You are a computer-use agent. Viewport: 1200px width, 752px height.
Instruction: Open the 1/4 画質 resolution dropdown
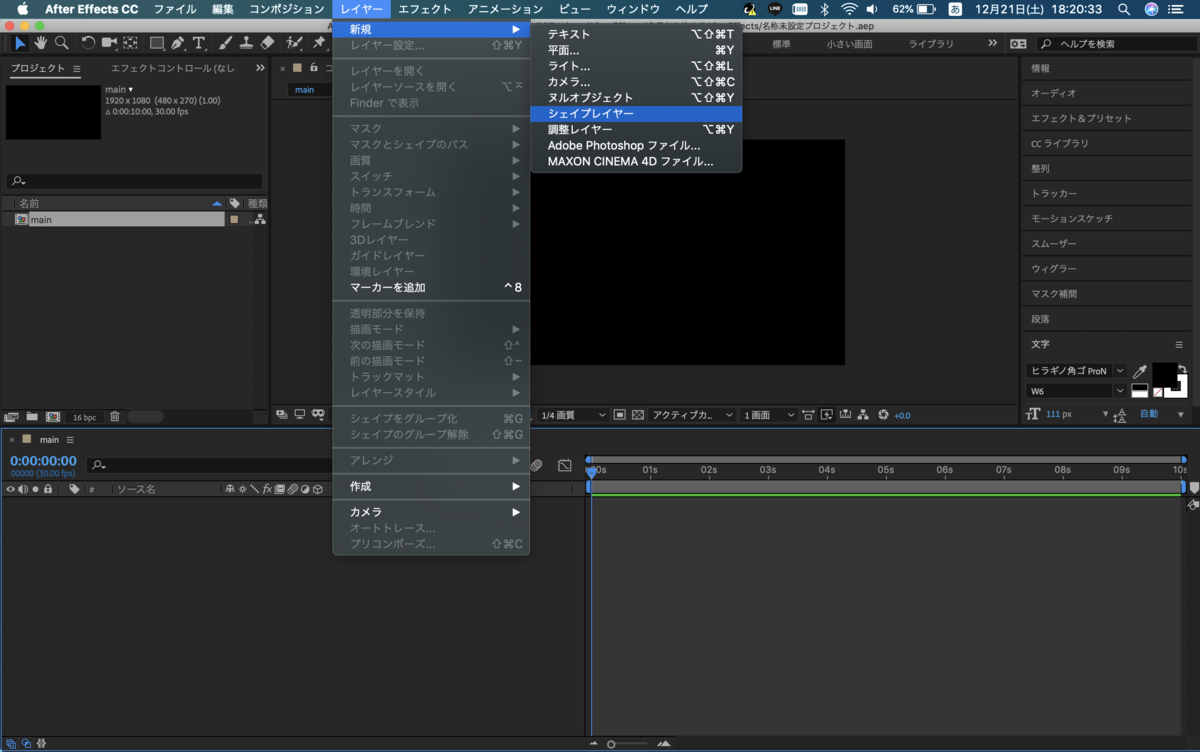(x=572, y=415)
